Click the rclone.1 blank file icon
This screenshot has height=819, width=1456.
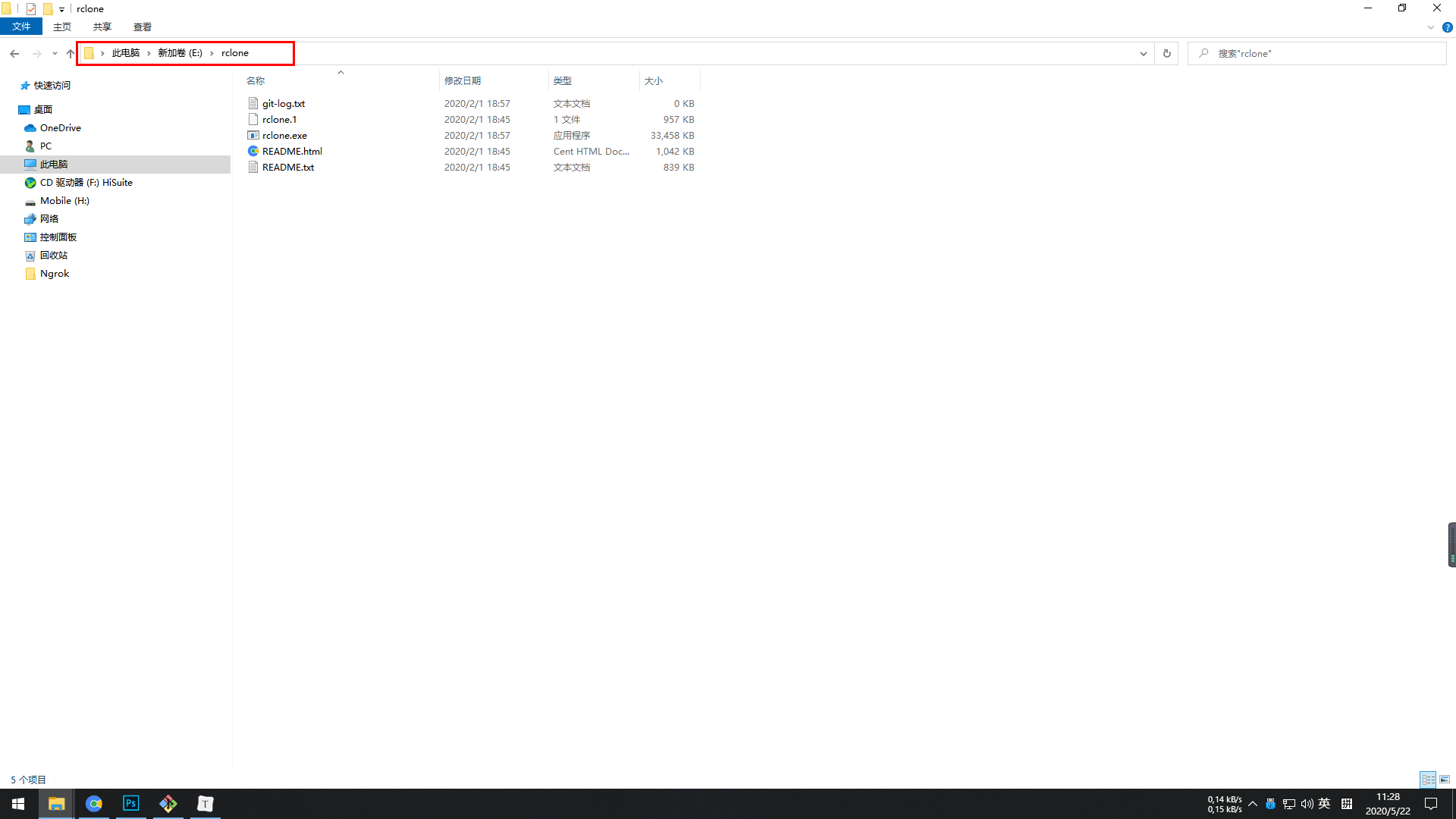pyautogui.click(x=253, y=120)
